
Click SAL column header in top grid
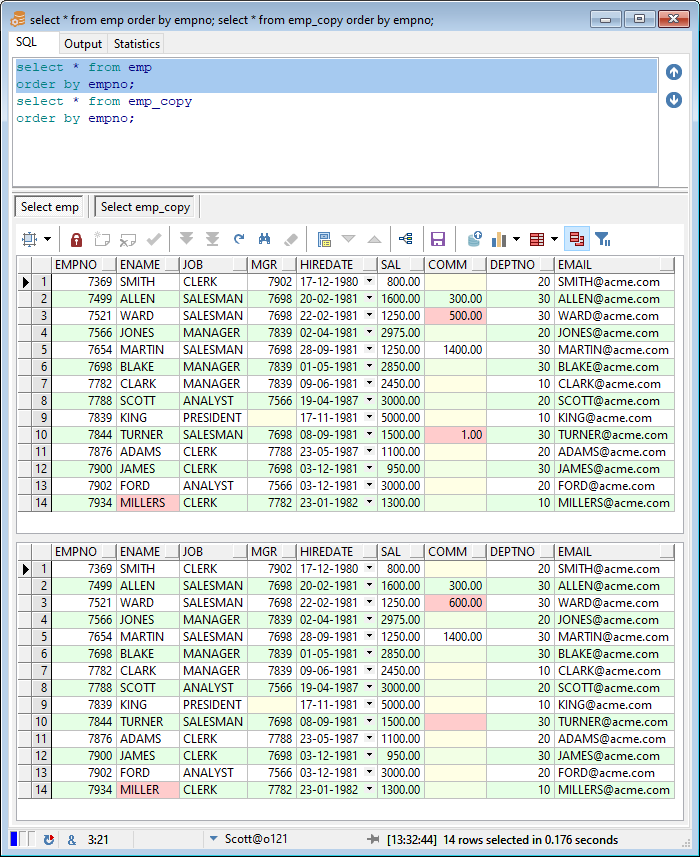coord(401,265)
